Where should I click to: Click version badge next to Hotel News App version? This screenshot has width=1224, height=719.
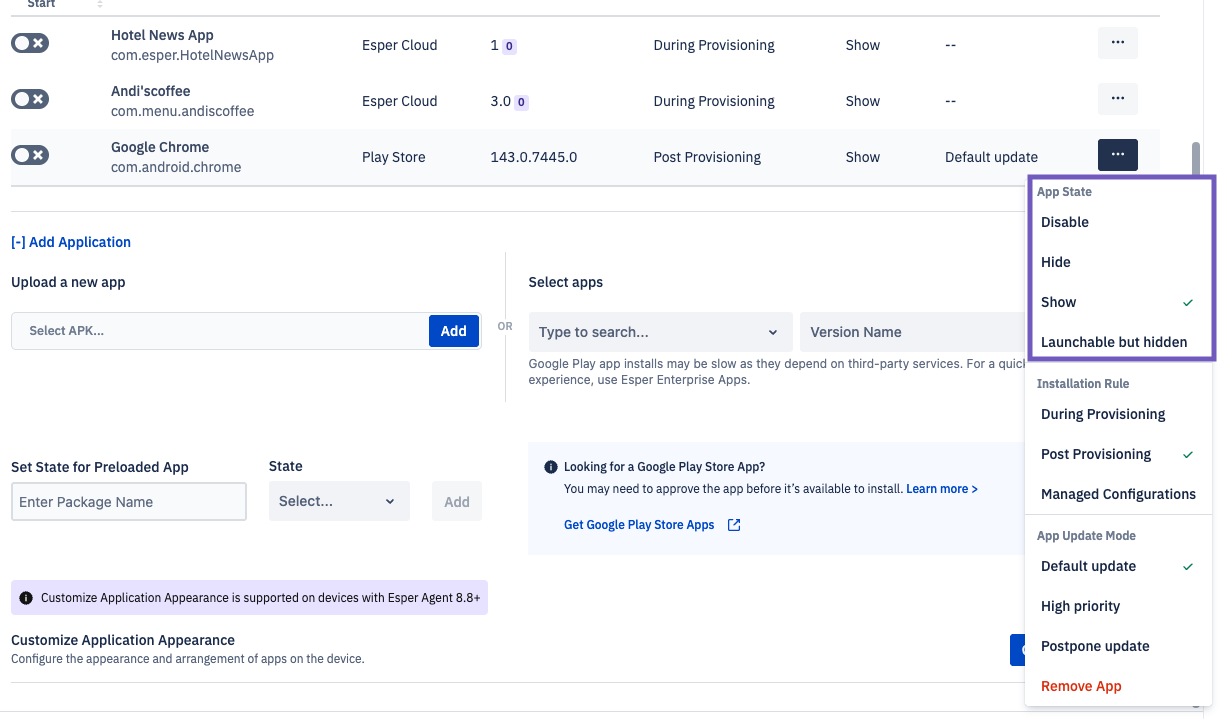pos(509,46)
